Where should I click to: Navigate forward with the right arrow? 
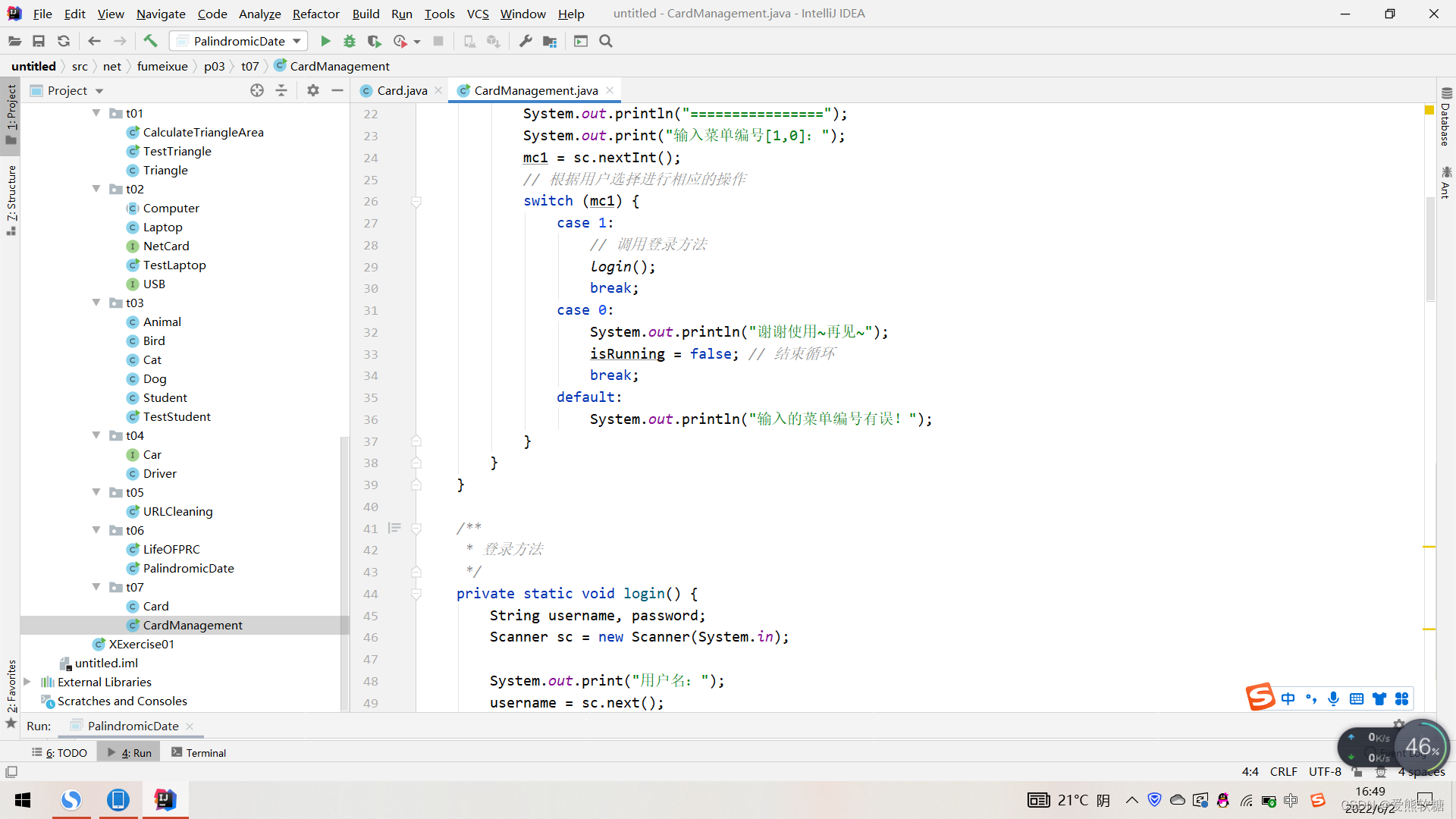click(120, 41)
